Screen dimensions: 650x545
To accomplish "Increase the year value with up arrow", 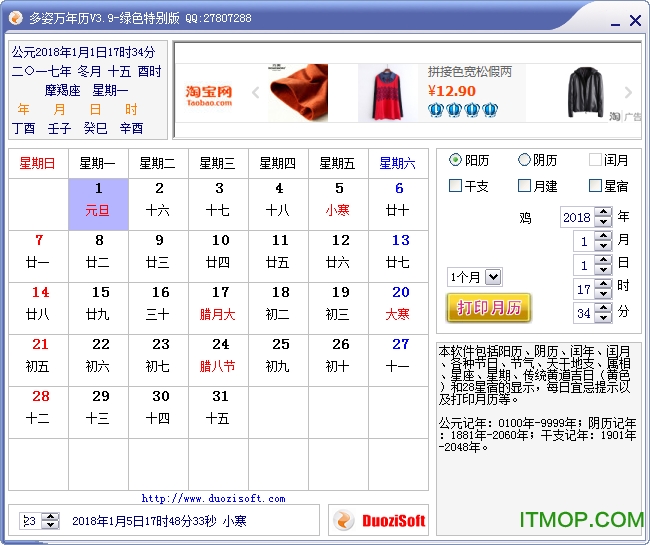I will point(603,212).
